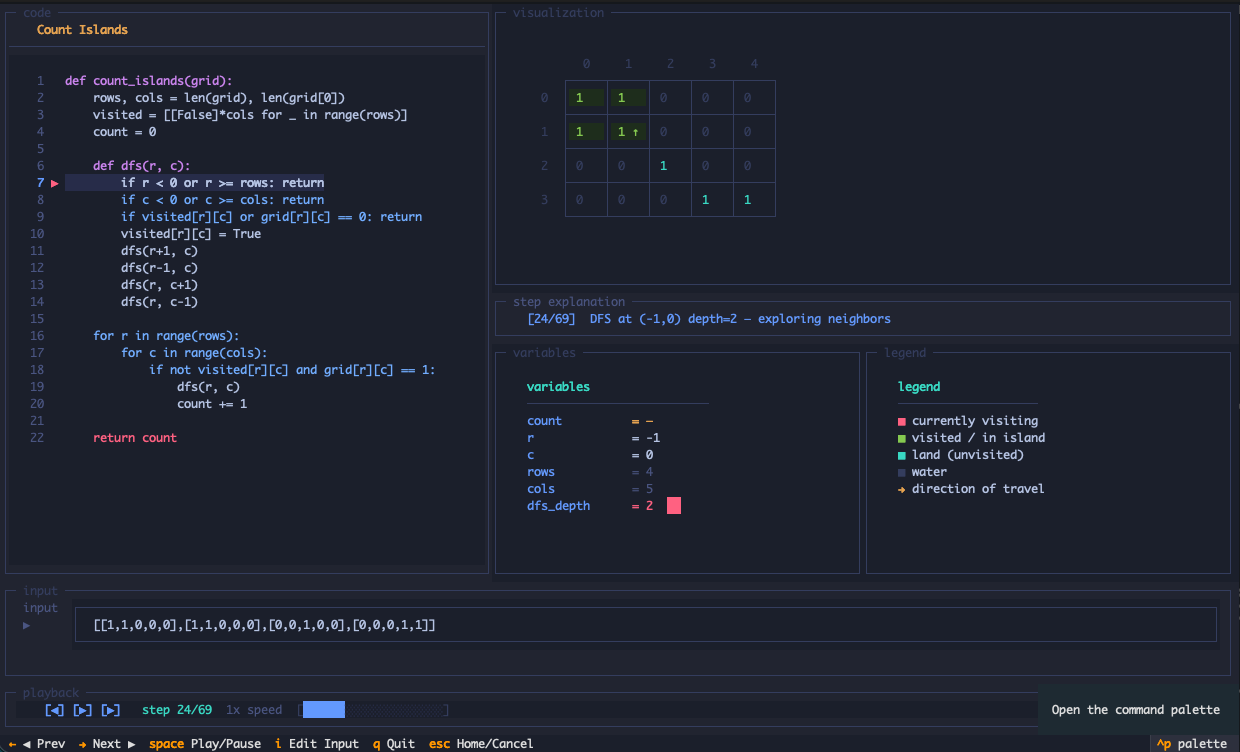This screenshot has height=752, width=1240.
Task: Click unvisited land cell row 2 column 2
Action: point(670,166)
